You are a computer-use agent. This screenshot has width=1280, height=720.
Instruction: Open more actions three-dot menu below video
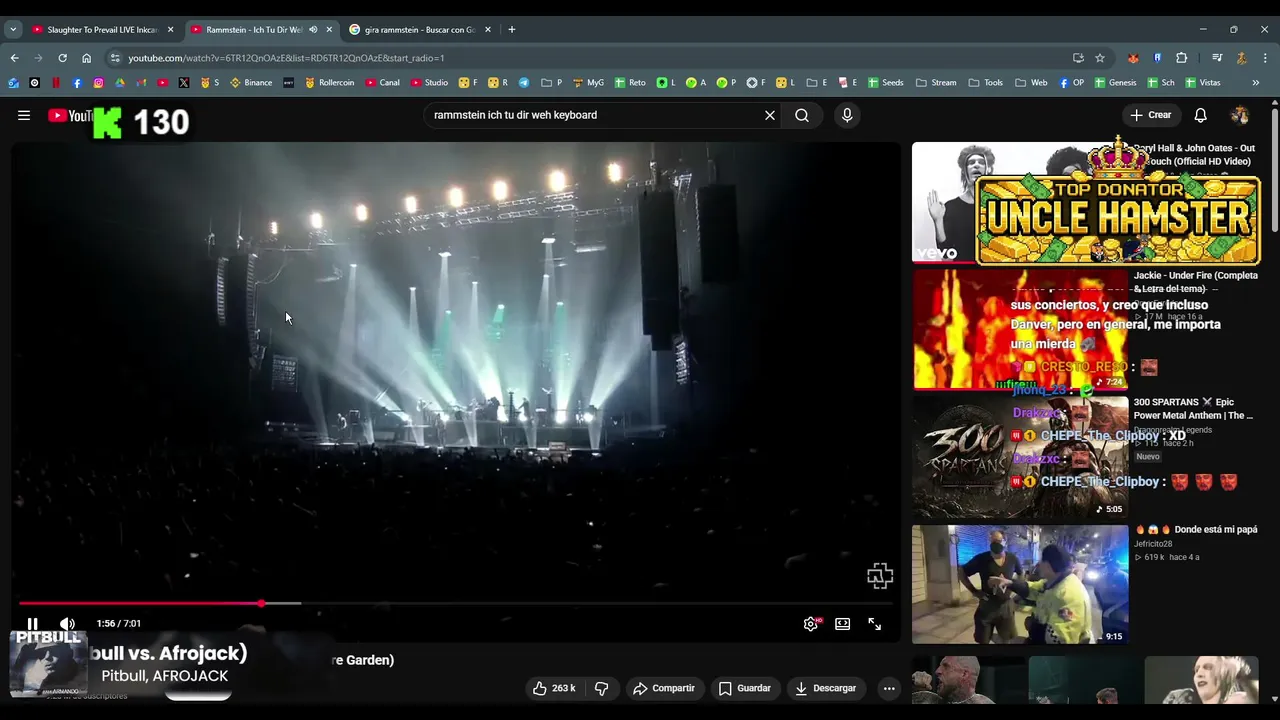click(x=889, y=688)
